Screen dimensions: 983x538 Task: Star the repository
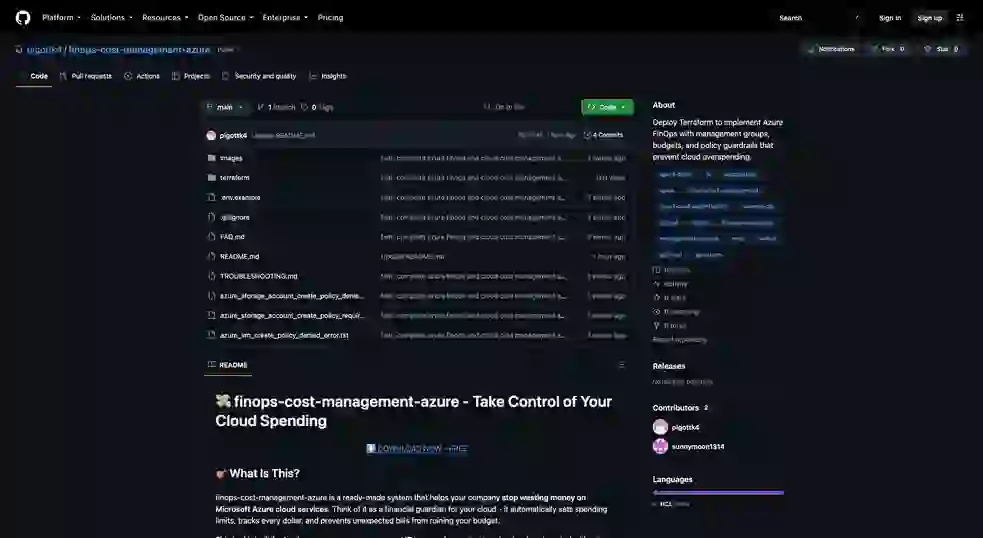click(941, 49)
